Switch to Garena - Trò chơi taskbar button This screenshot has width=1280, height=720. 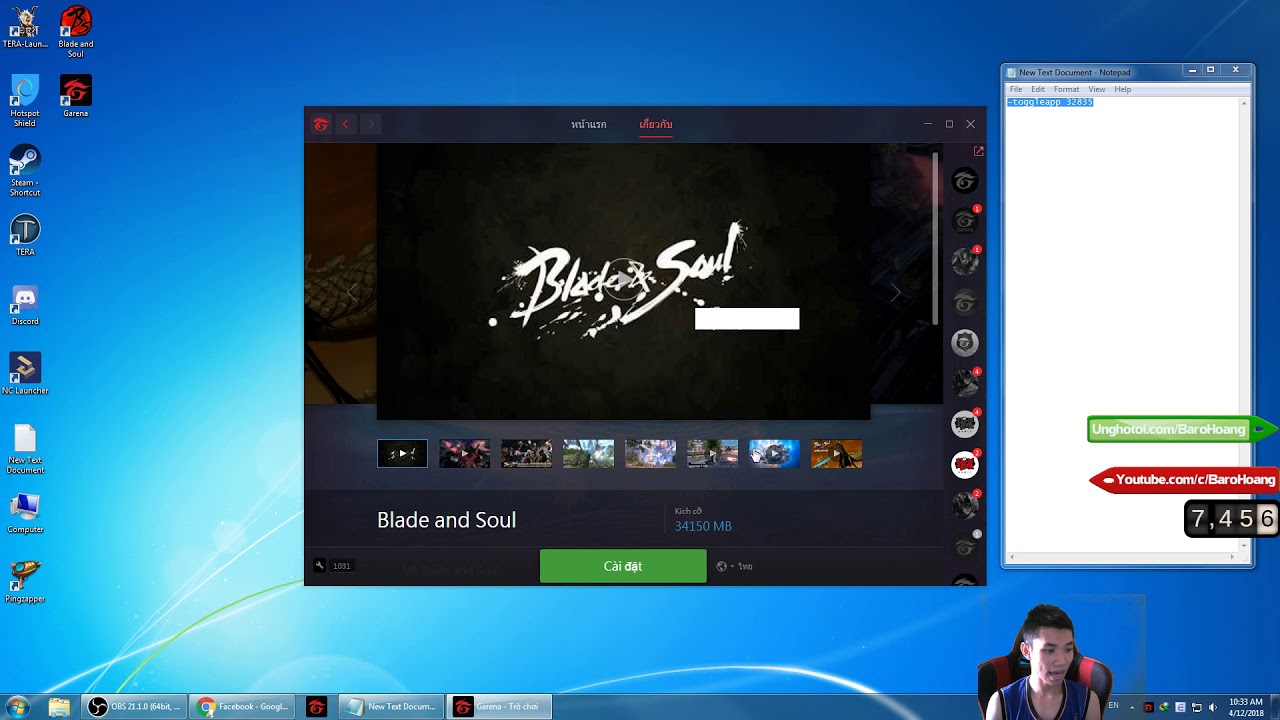point(499,707)
